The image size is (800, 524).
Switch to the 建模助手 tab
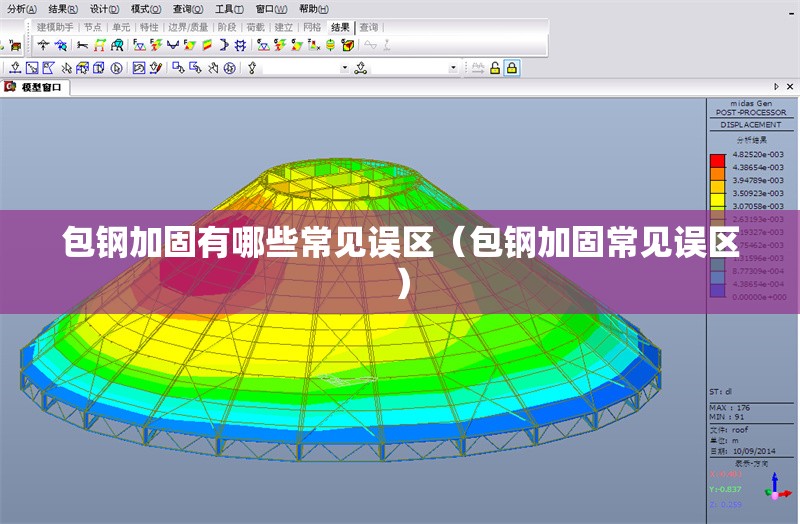click(55, 27)
